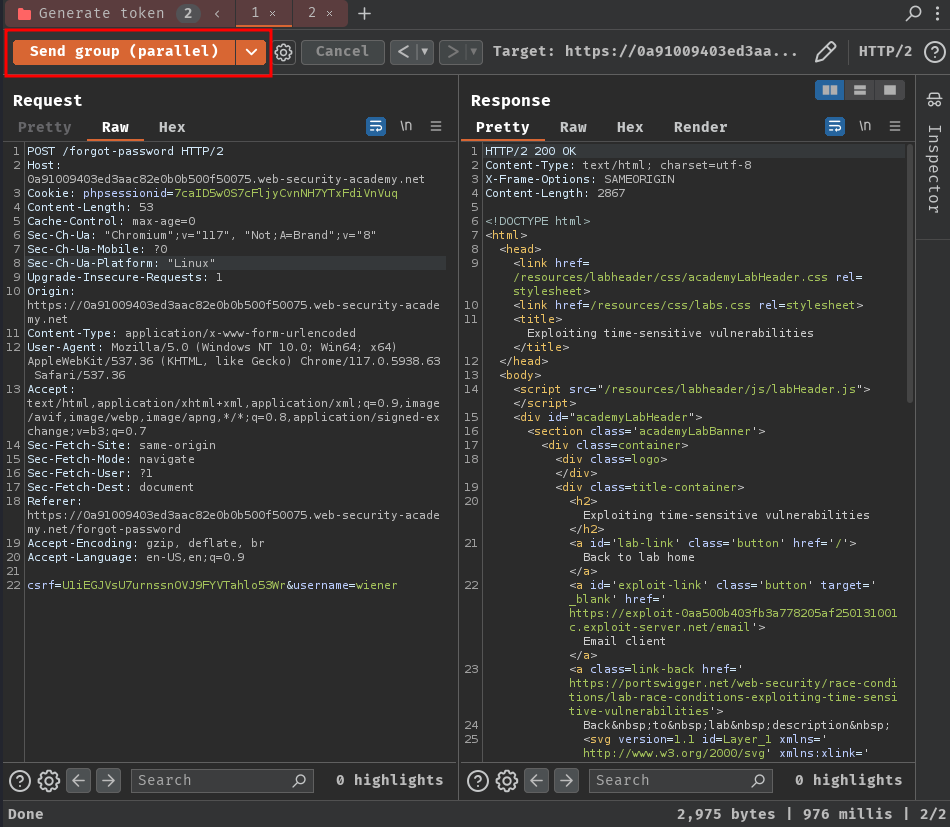Image resolution: width=950 pixels, height=827 pixels.
Task: Click Request pane 0 highlights label
Action: [390, 780]
